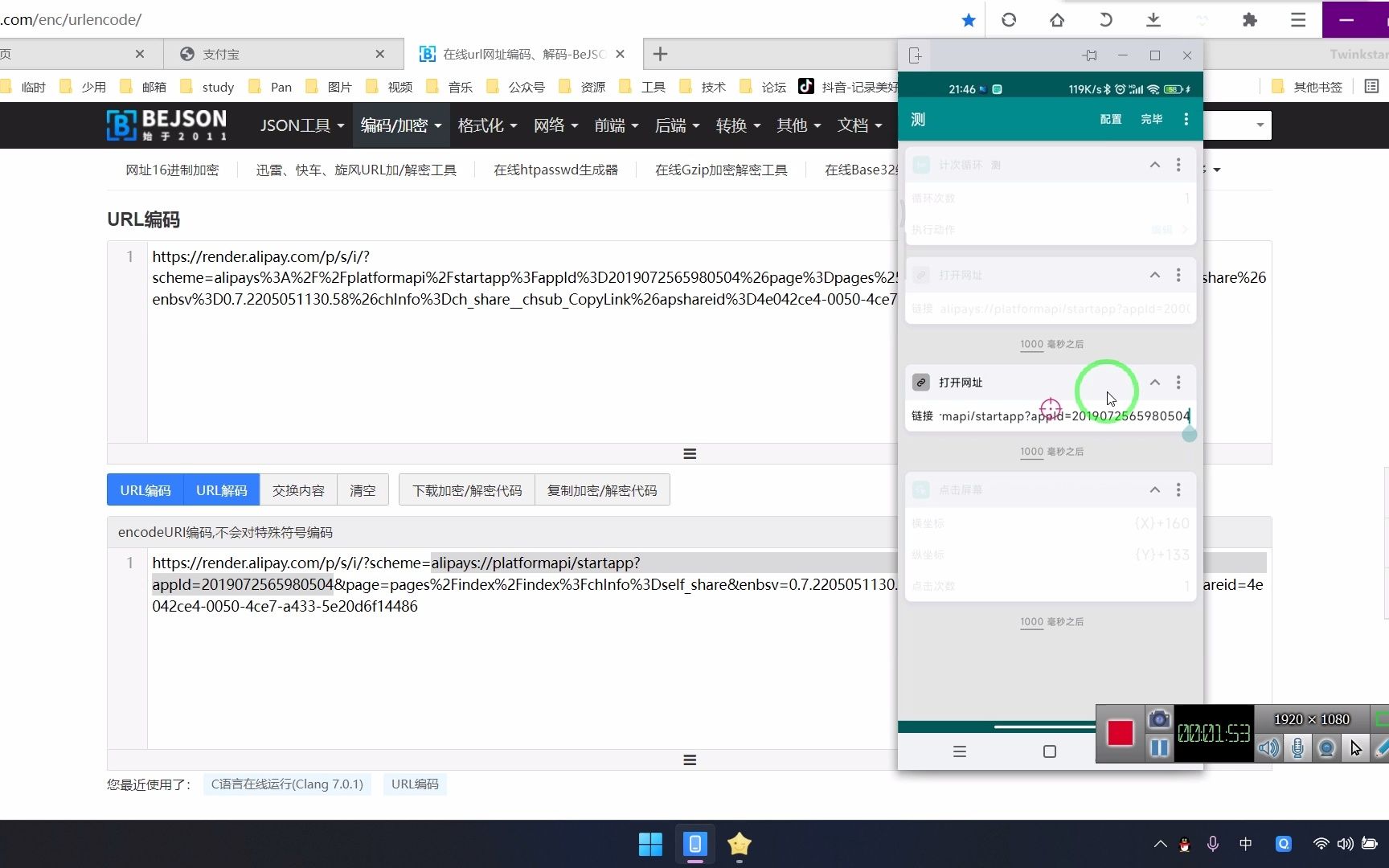Tap 完毕 in the phone app header
The width and height of the screenshot is (1389, 868).
(x=1151, y=119)
